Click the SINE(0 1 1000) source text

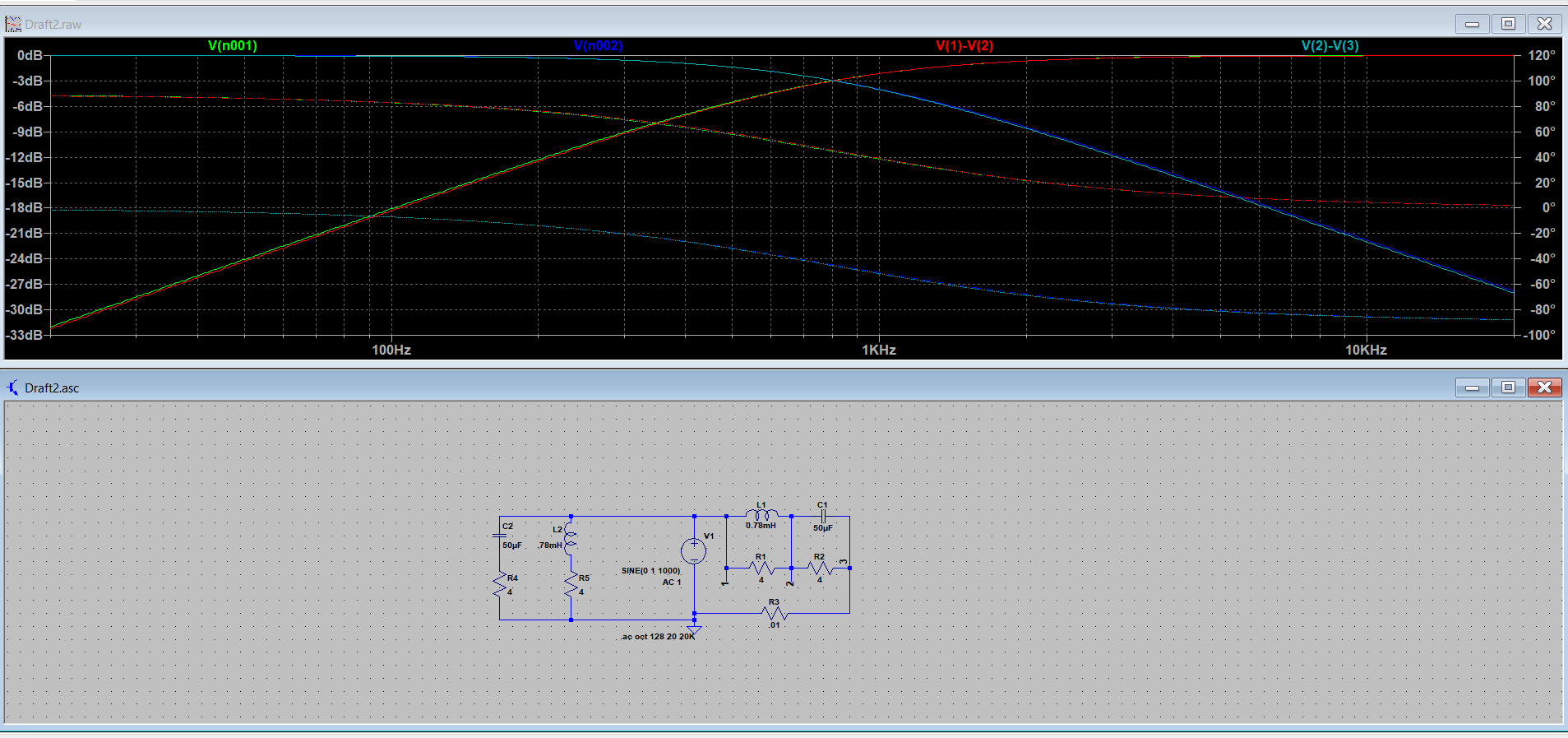[651, 571]
